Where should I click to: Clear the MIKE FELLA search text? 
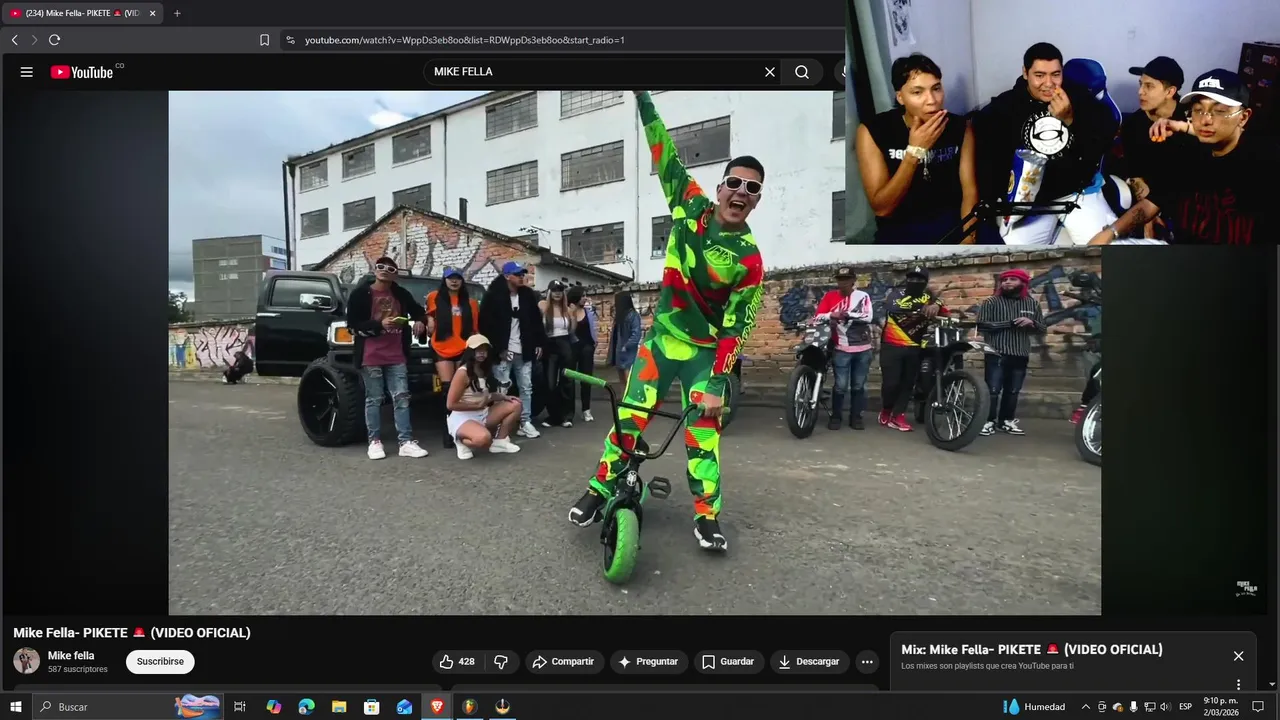pyautogui.click(x=770, y=72)
